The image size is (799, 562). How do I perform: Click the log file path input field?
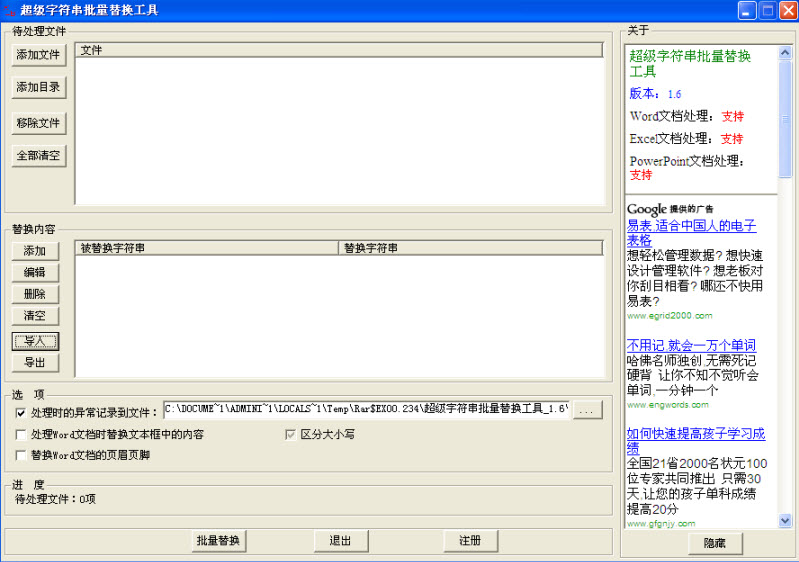coord(366,409)
